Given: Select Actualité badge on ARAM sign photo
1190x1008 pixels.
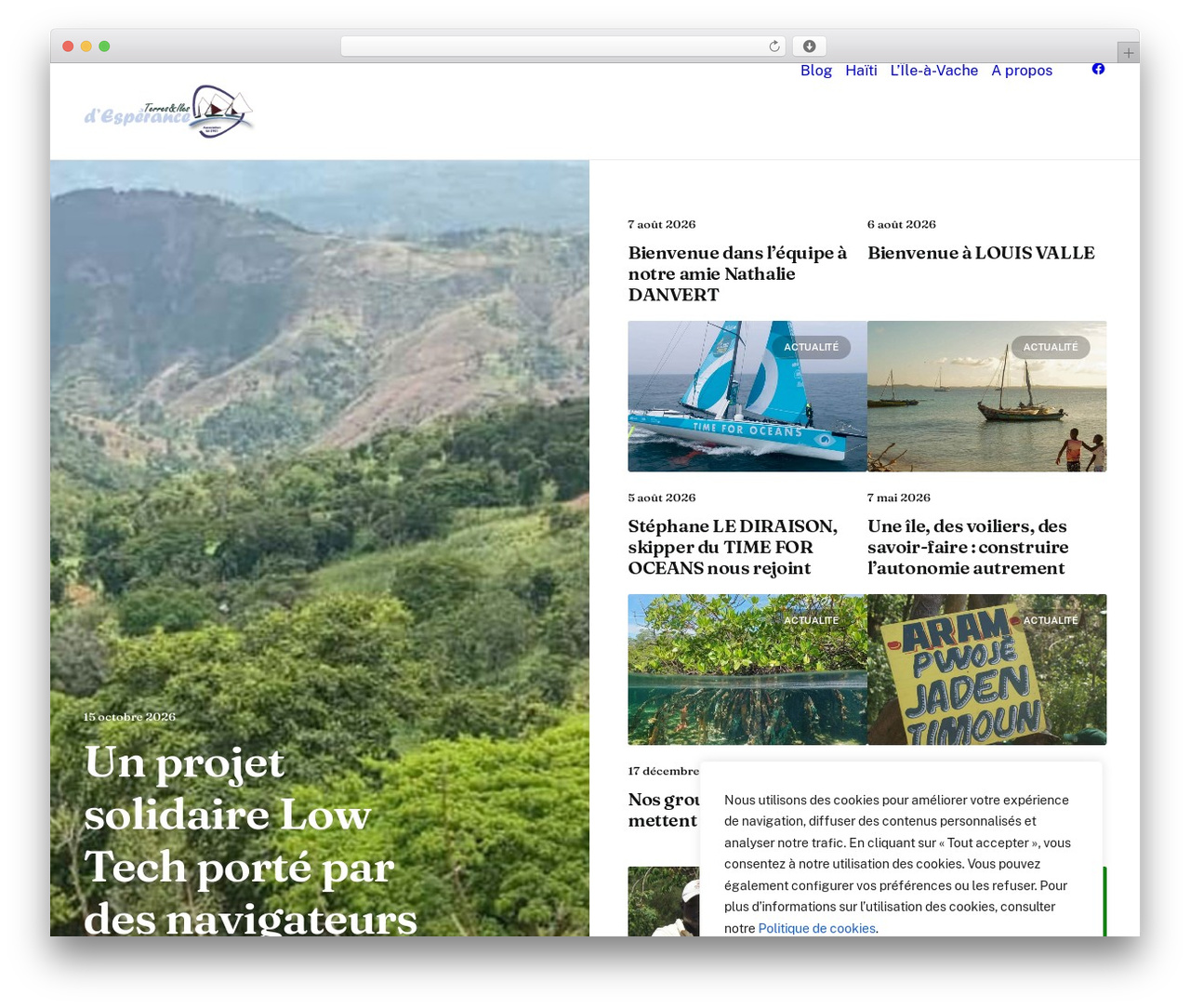Looking at the screenshot, I should point(1051,620).
